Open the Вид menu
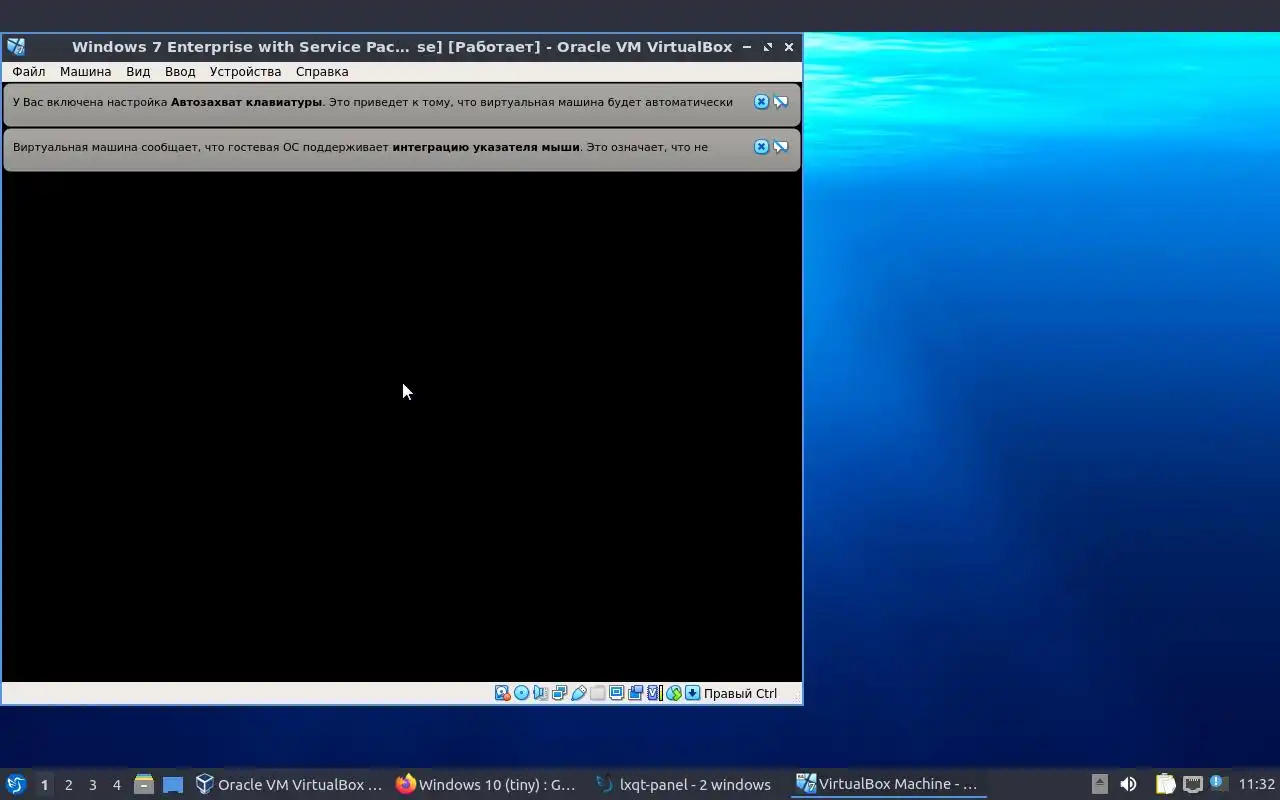1280x800 pixels. pos(138,72)
